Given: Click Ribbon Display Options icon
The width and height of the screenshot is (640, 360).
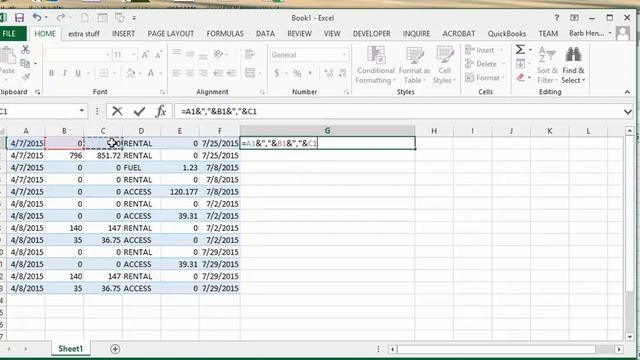Looking at the screenshot, I should [574, 18].
